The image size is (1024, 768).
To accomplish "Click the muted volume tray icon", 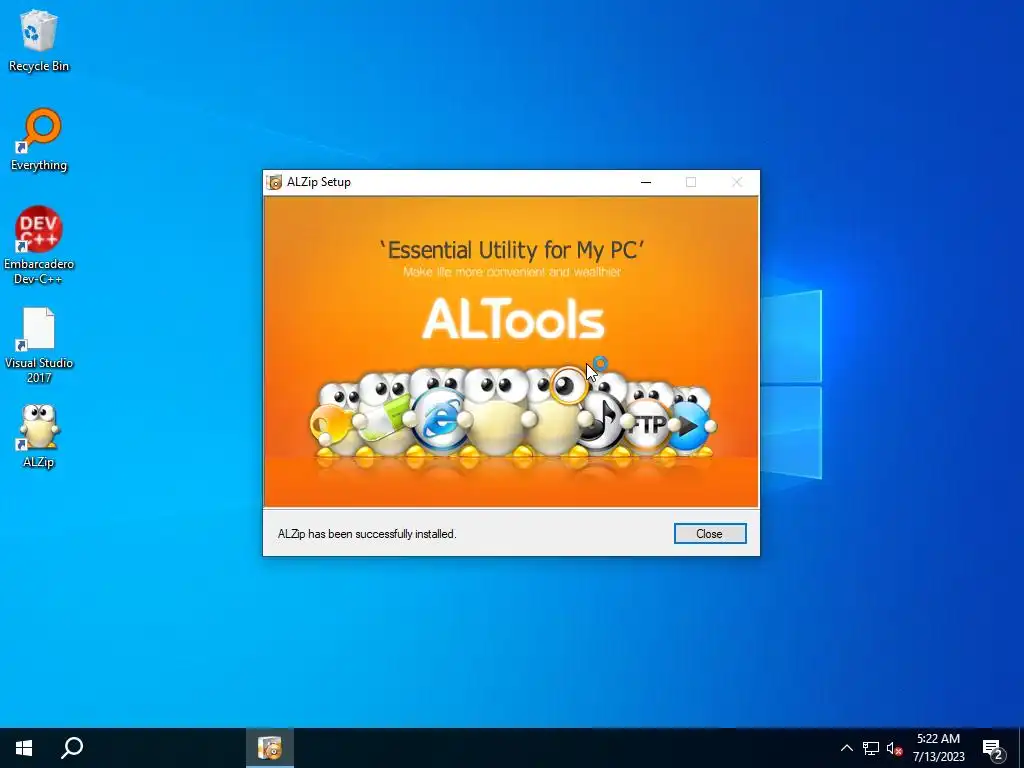I will point(894,748).
